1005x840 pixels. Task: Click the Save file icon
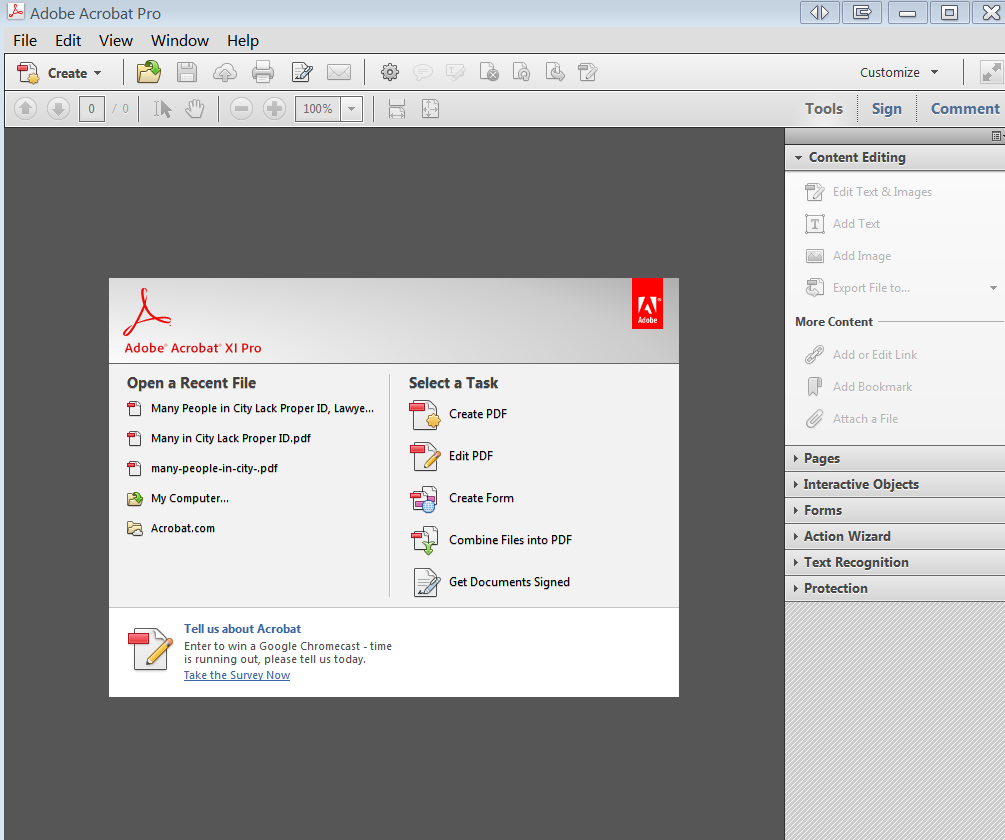[x=186, y=71]
